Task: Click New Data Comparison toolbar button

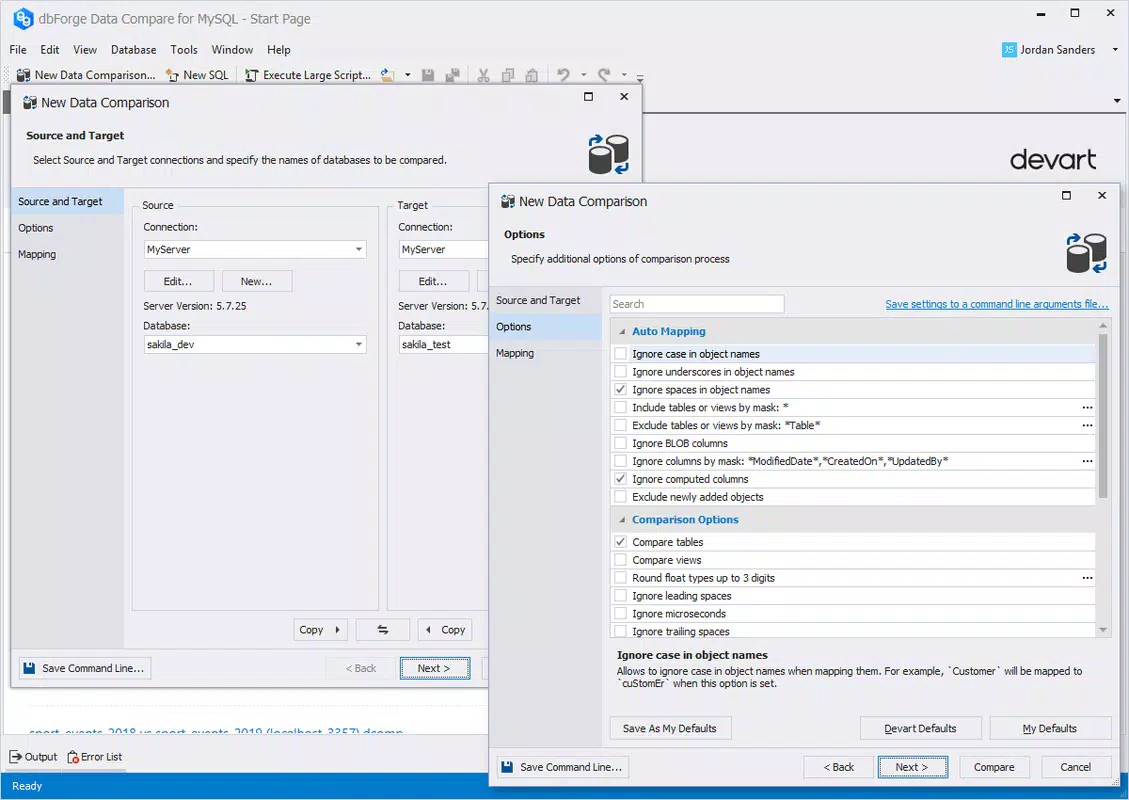Action: click(x=86, y=75)
